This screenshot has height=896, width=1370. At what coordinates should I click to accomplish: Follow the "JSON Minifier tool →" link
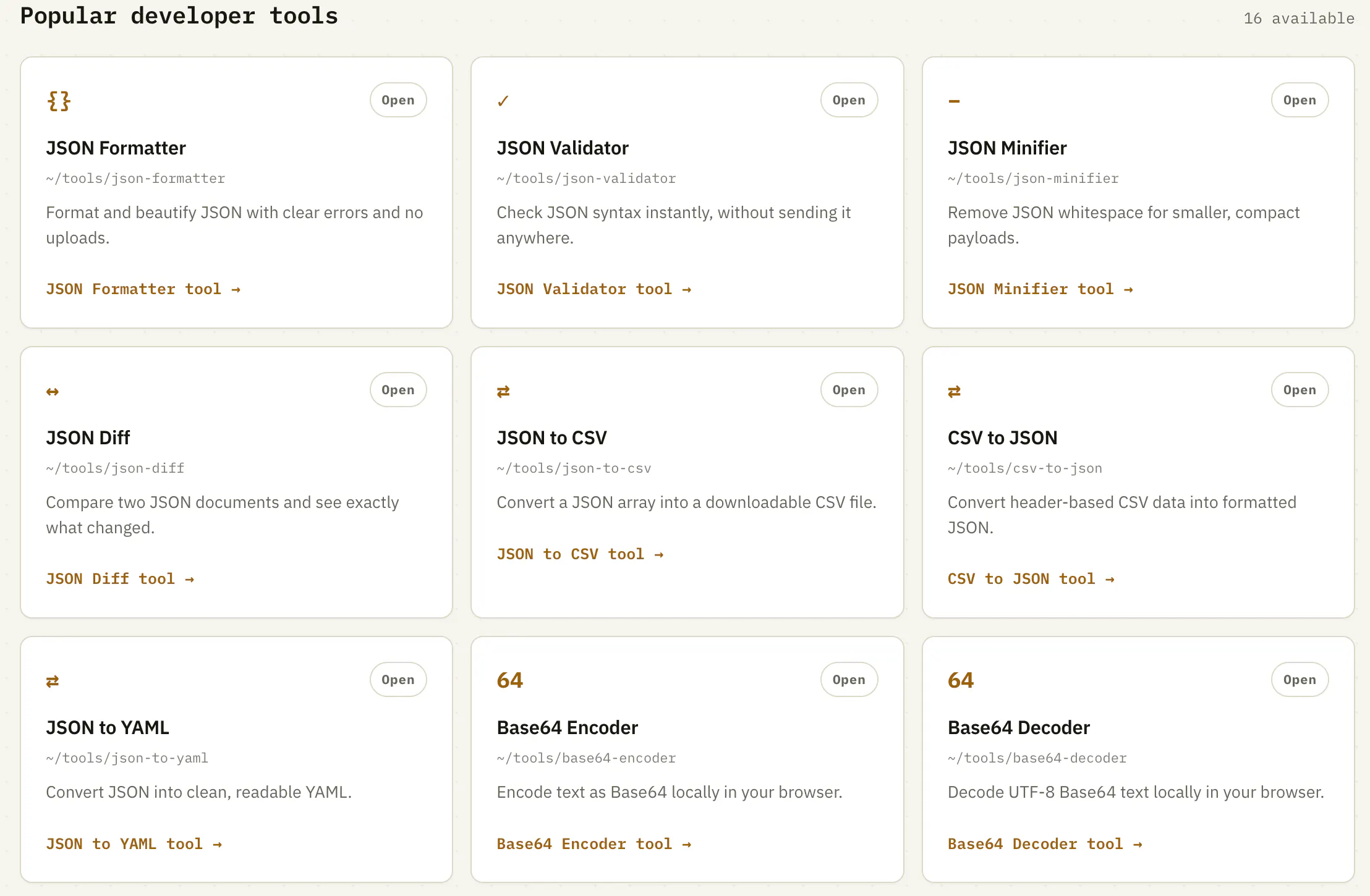click(x=1040, y=289)
